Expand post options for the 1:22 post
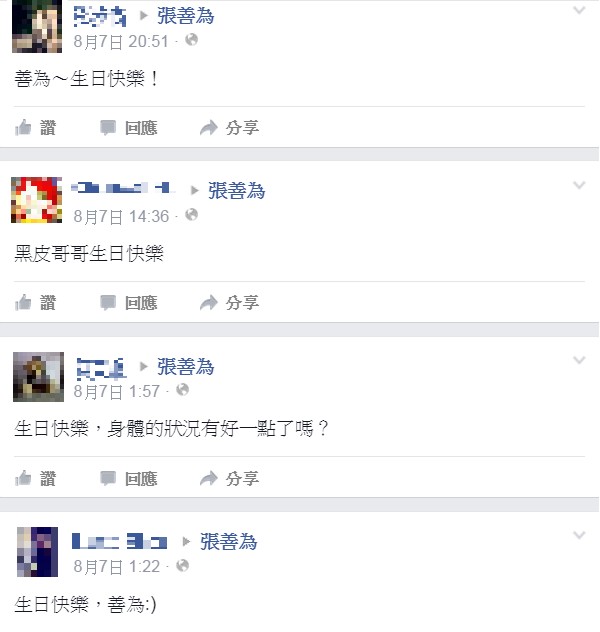The image size is (600, 632). pyautogui.click(x=579, y=535)
